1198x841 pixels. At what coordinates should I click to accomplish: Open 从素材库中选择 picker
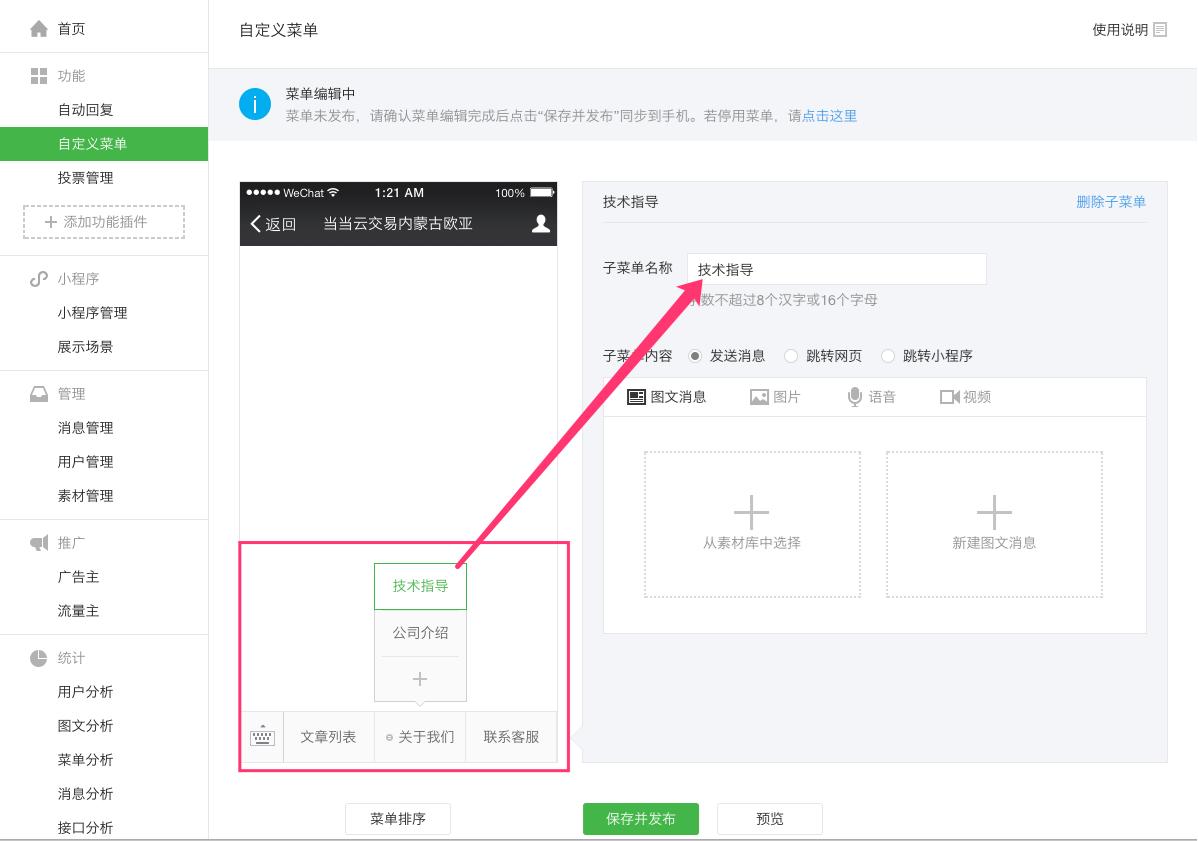click(752, 523)
